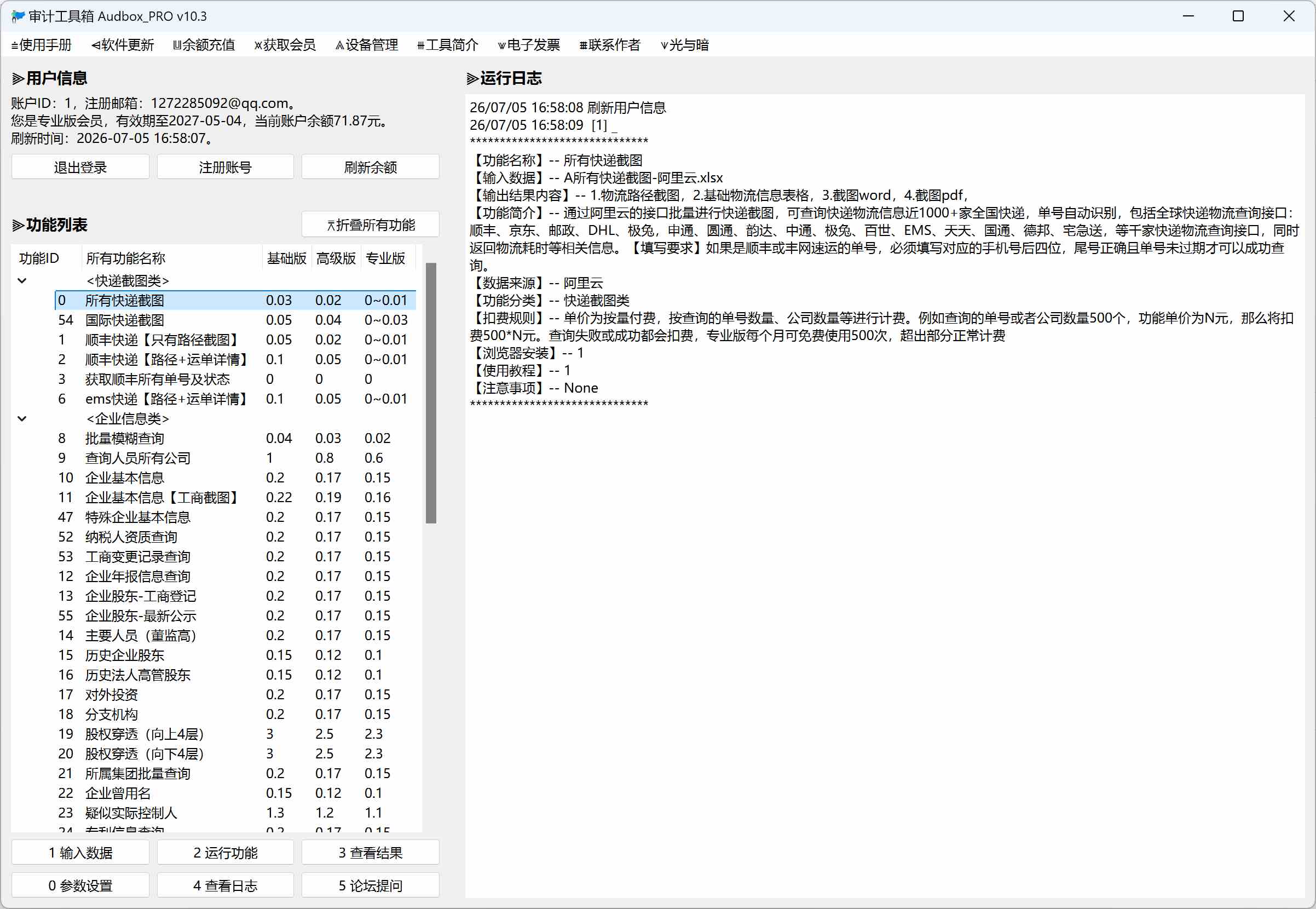Select the 特殊企业基本信息 function

(x=235, y=517)
